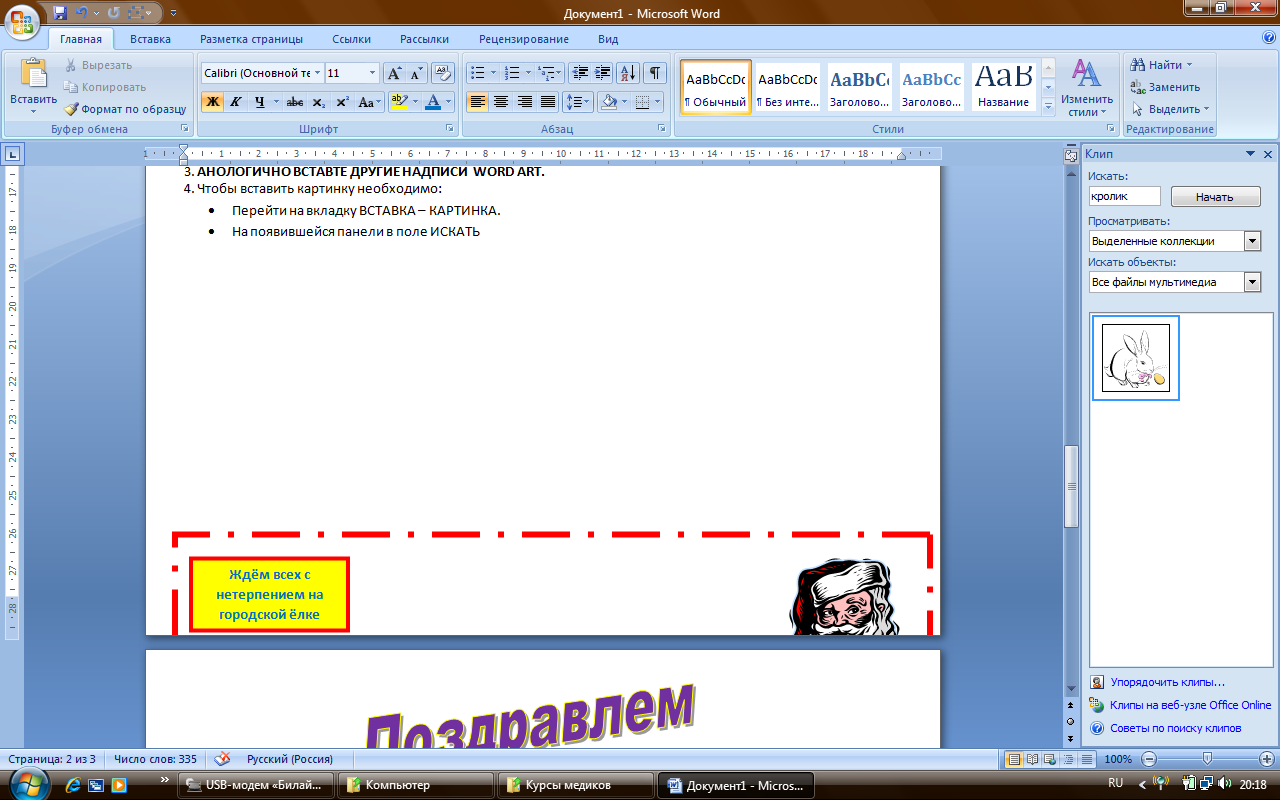Screen dimensions: 1280x800
Task: Save document via quick access toolbar
Action: pyautogui.click(x=60, y=13)
